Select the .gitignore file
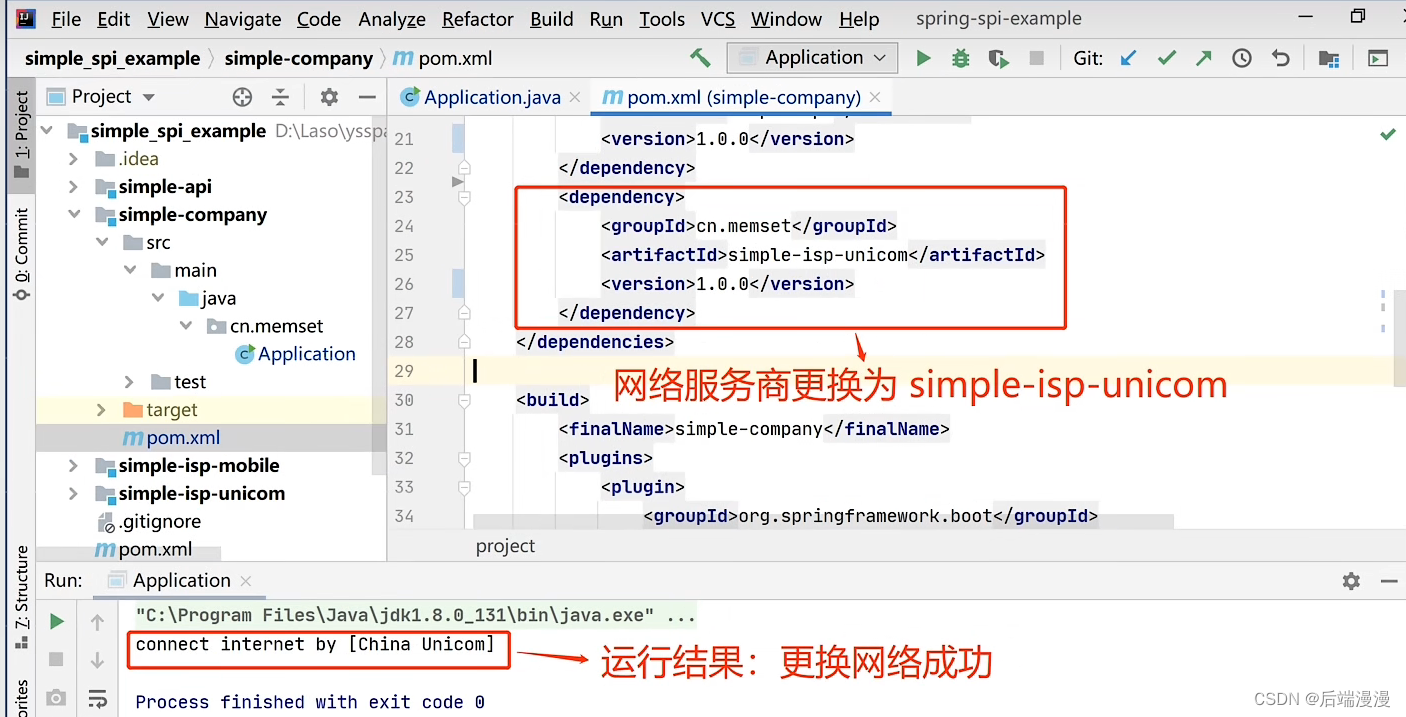Image resolution: width=1406 pixels, height=717 pixels. pyautogui.click(x=149, y=522)
